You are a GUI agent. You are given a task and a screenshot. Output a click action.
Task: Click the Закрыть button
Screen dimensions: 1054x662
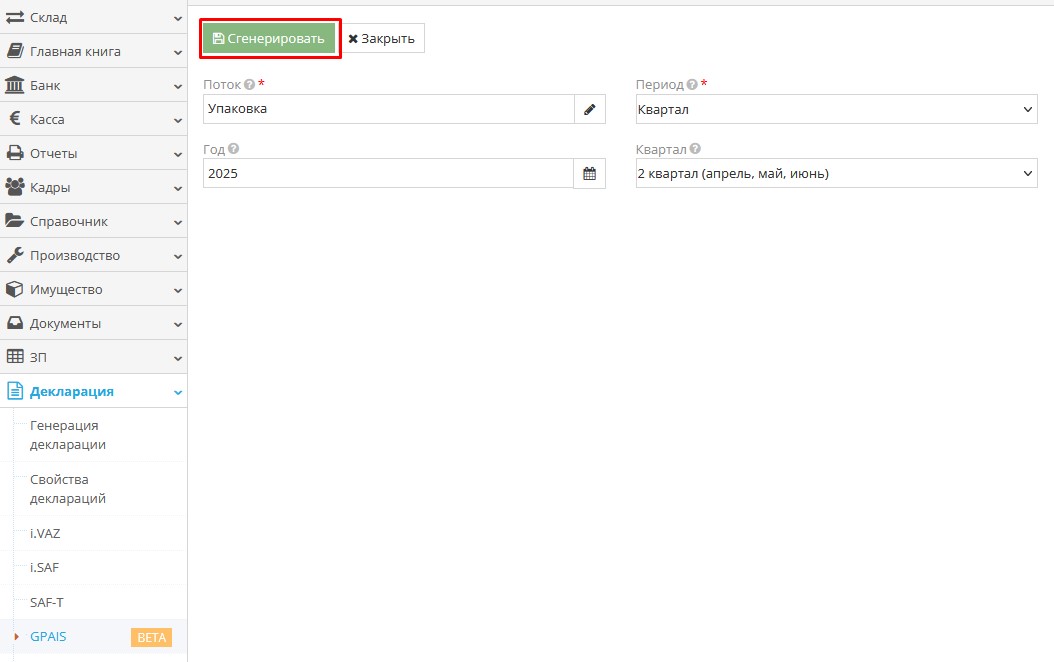tap(382, 38)
